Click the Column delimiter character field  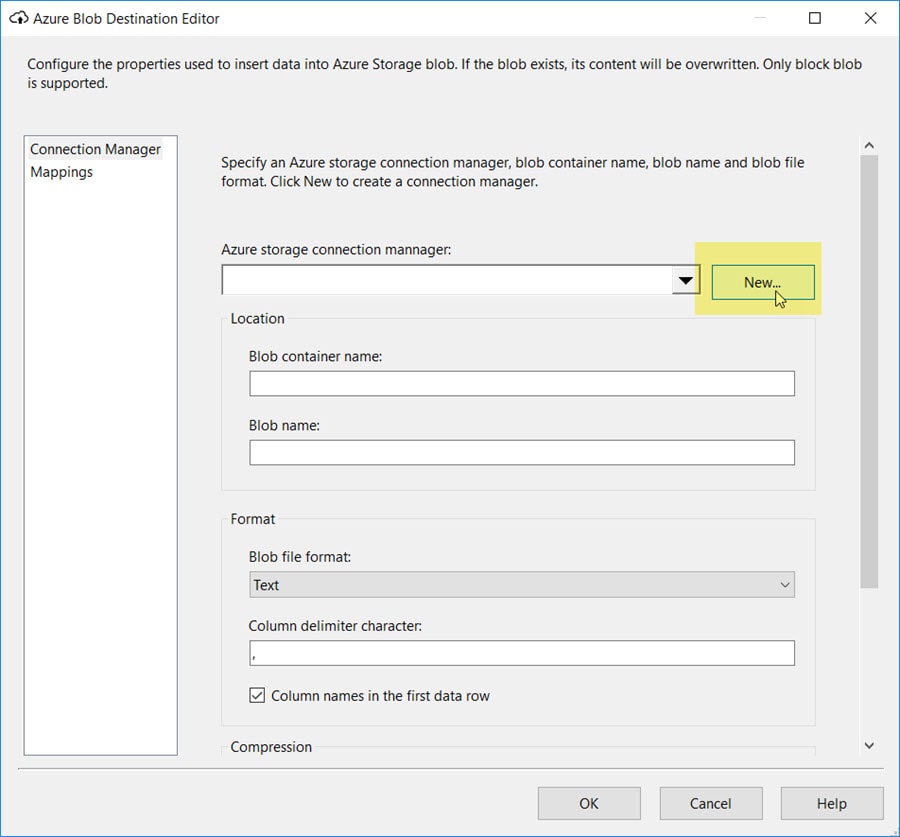click(521, 653)
